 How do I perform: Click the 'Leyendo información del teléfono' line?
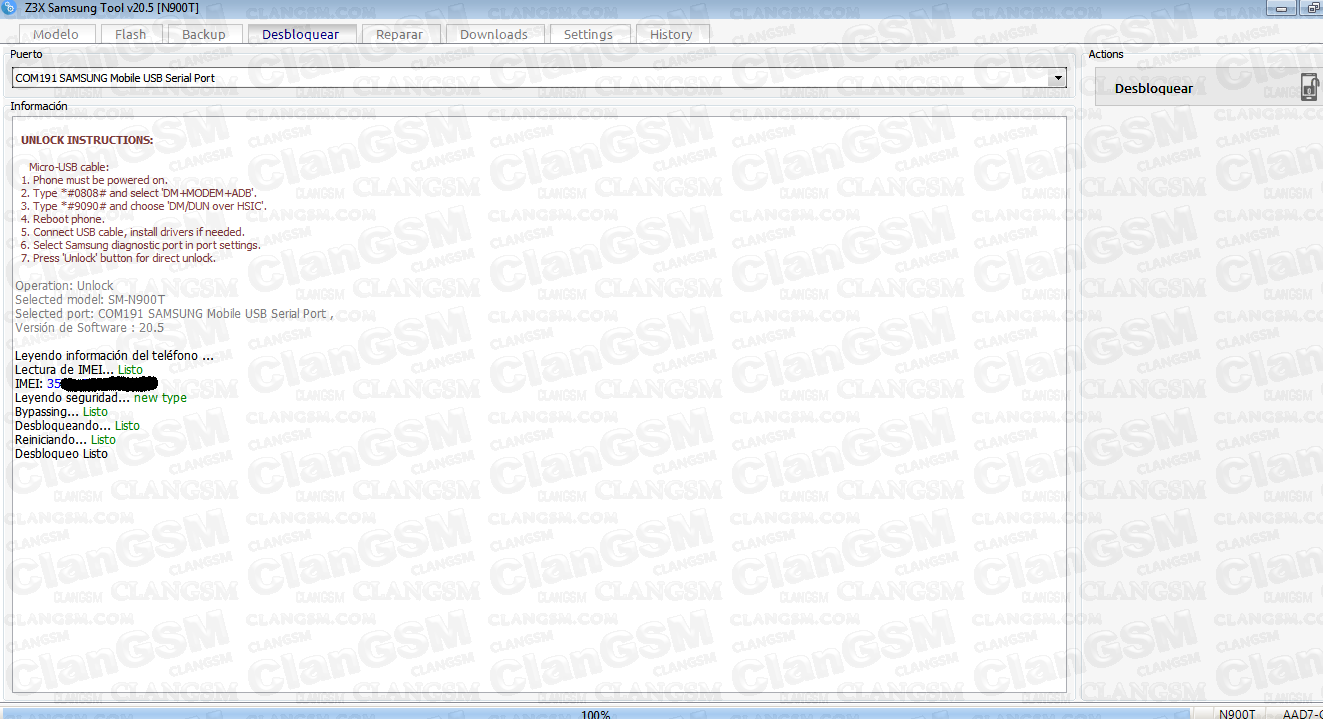[x=114, y=356]
